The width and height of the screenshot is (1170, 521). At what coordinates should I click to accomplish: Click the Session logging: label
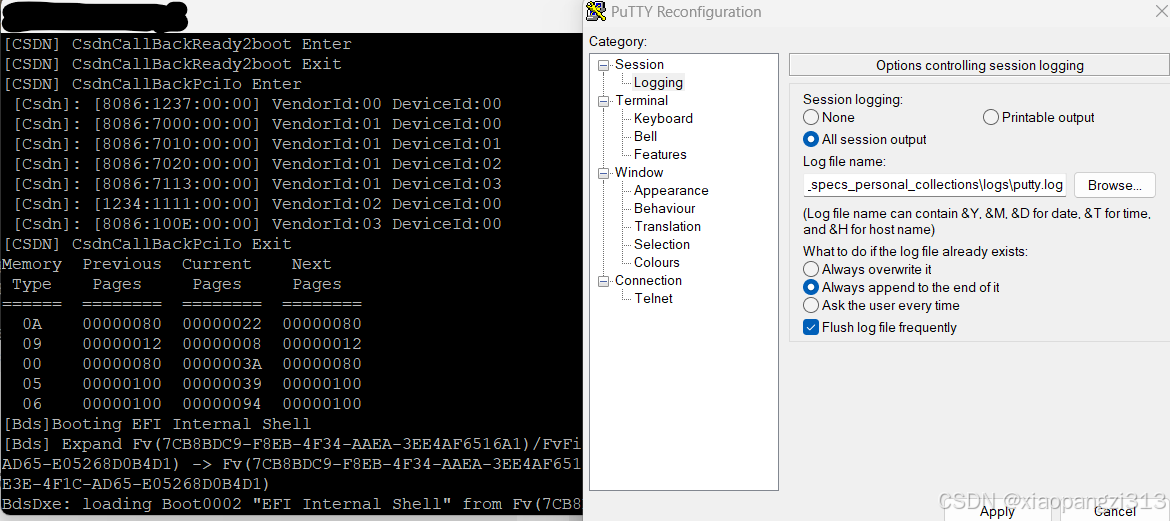click(853, 99)
